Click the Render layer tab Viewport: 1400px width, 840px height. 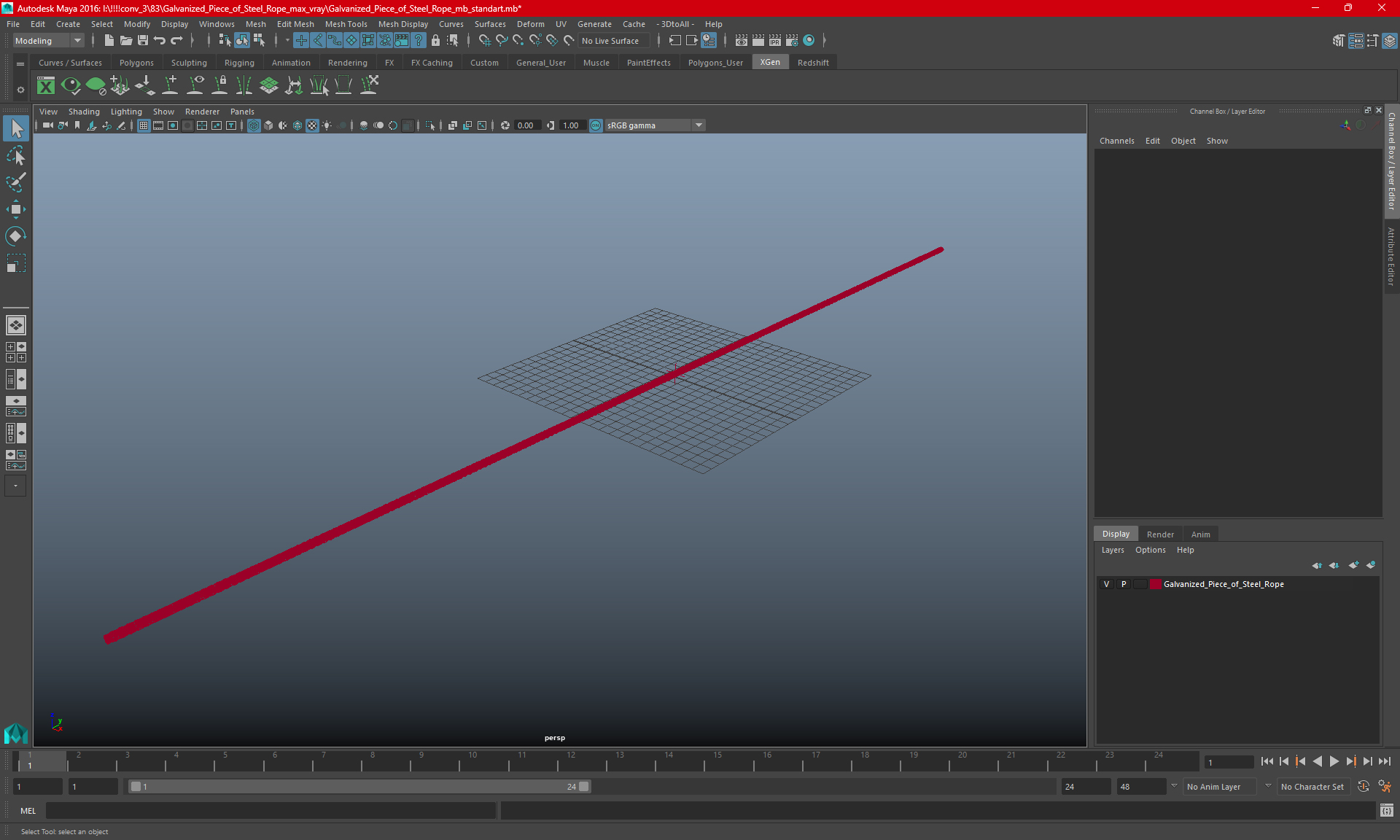coord(1160,534)
